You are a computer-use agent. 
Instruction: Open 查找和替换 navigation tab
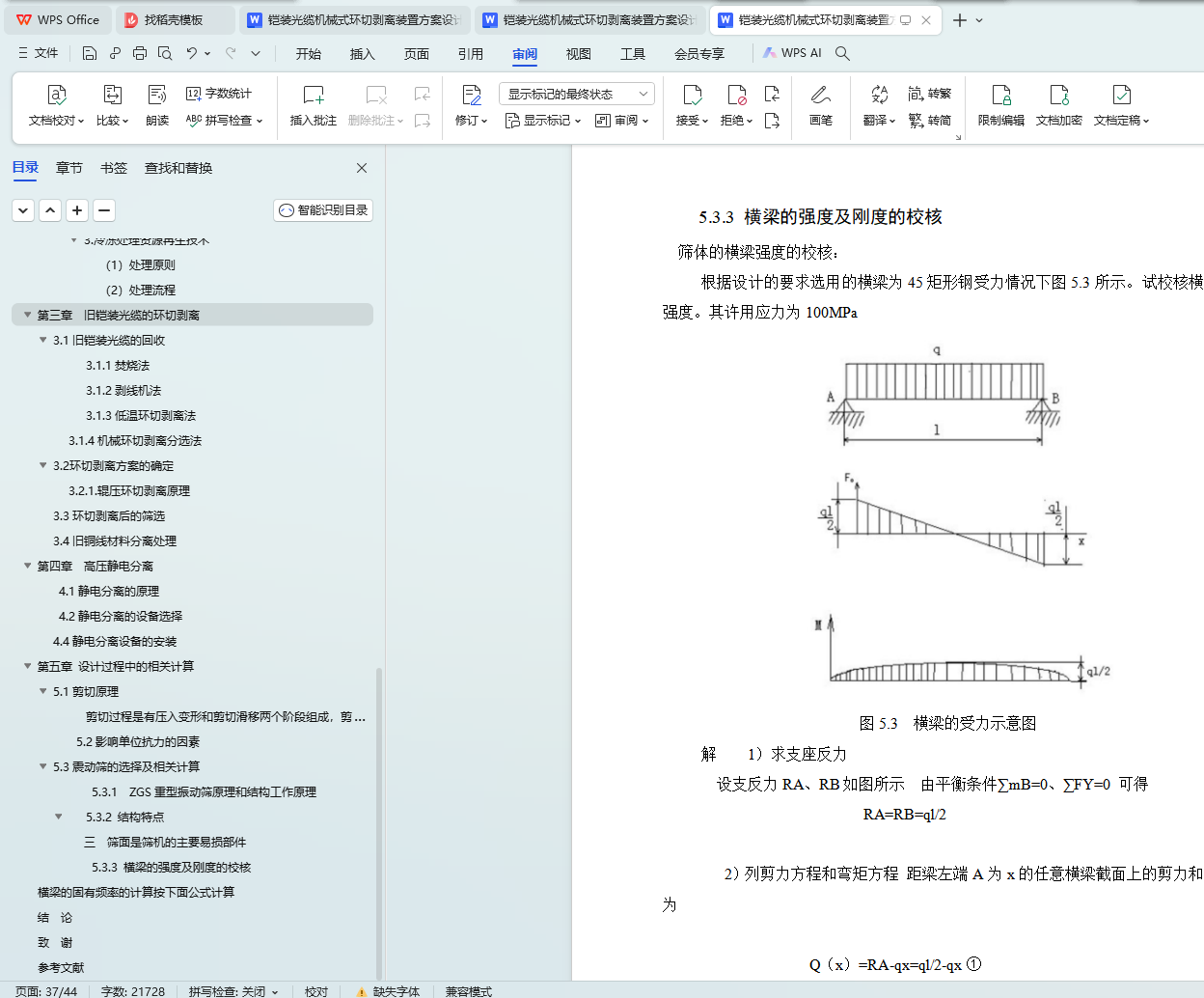click(x=178, y=168)
